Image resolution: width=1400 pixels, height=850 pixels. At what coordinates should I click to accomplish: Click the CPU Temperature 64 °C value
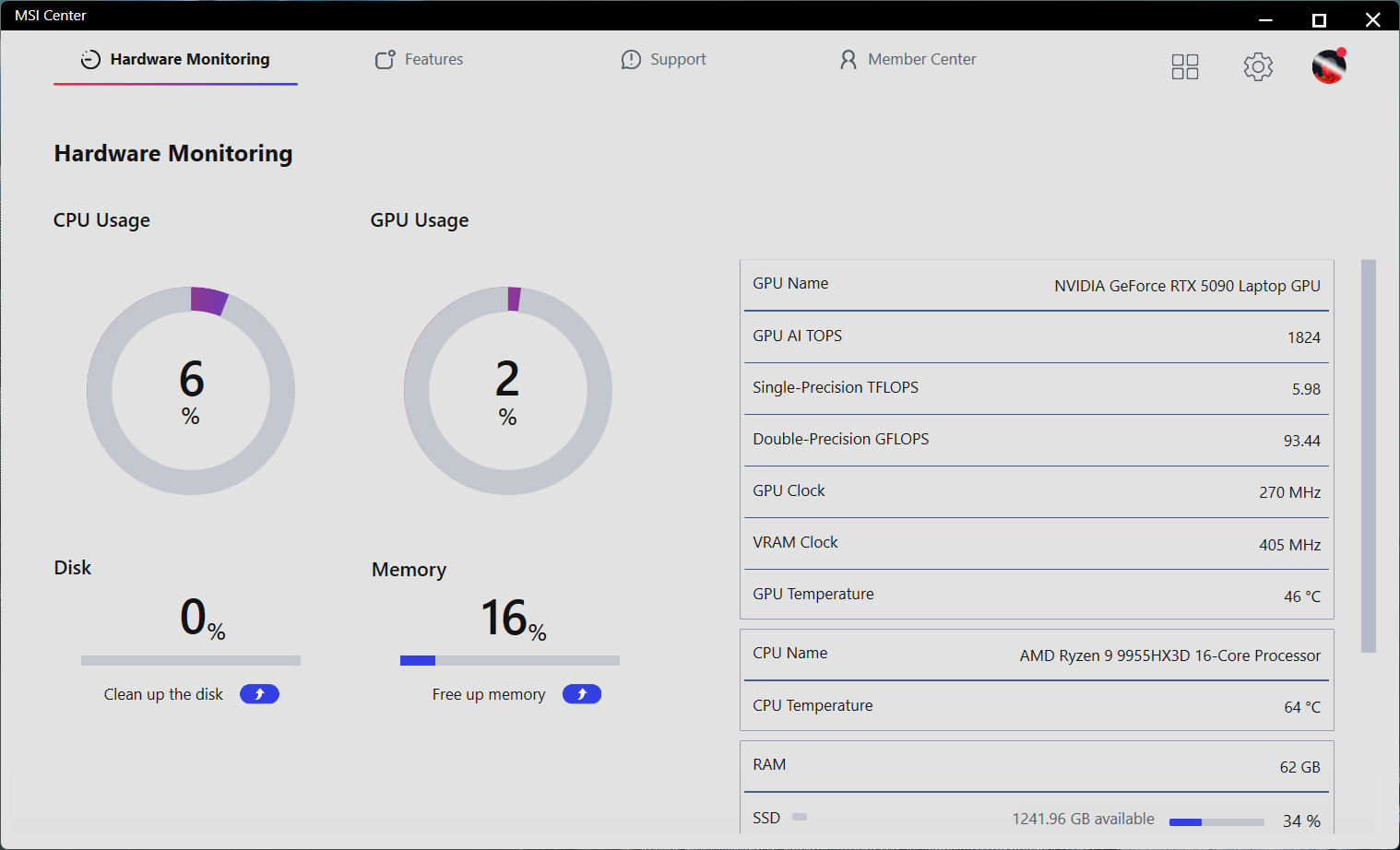[x=1302, y=707]
